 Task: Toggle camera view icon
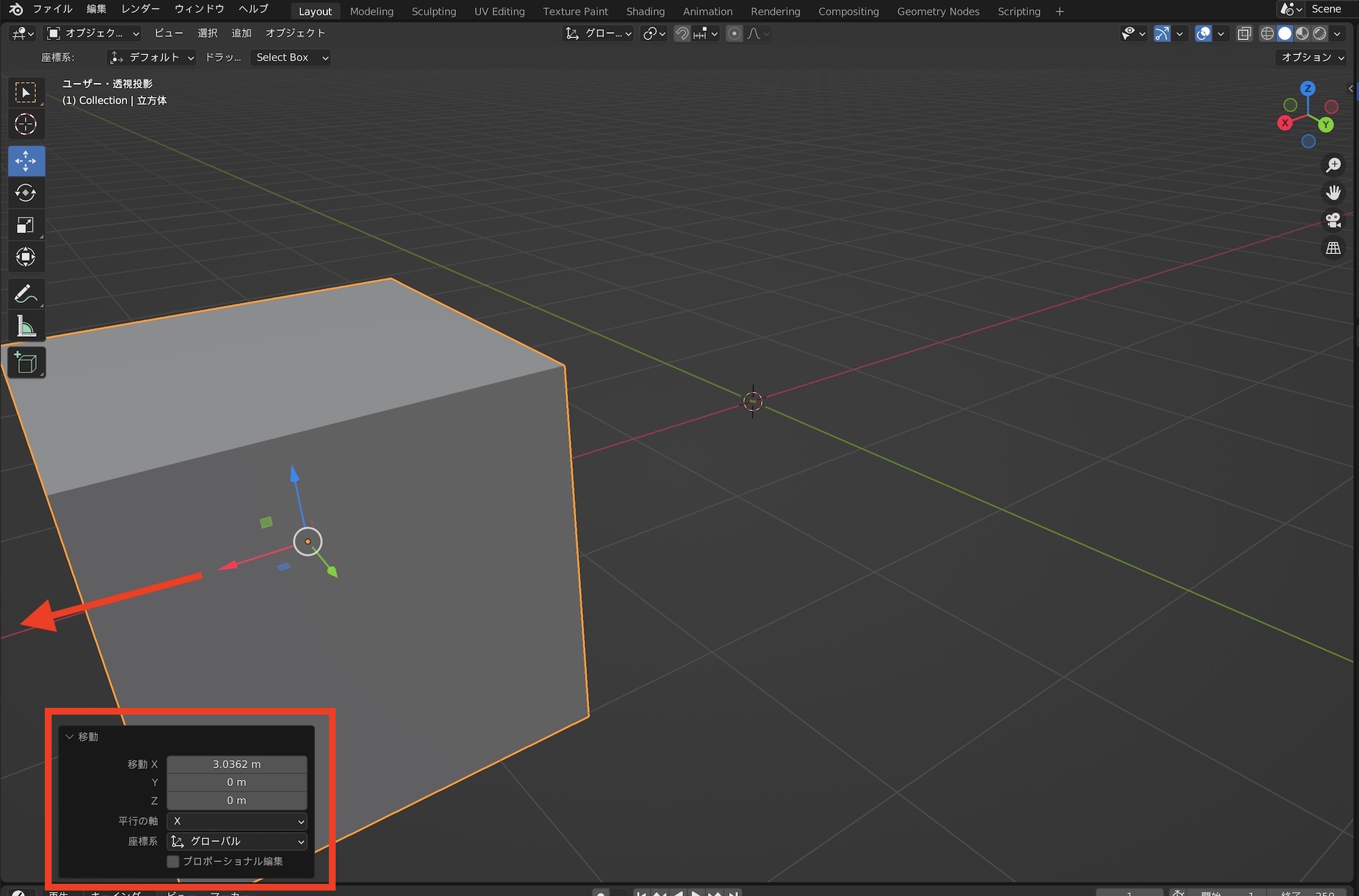pos(1333,221)
